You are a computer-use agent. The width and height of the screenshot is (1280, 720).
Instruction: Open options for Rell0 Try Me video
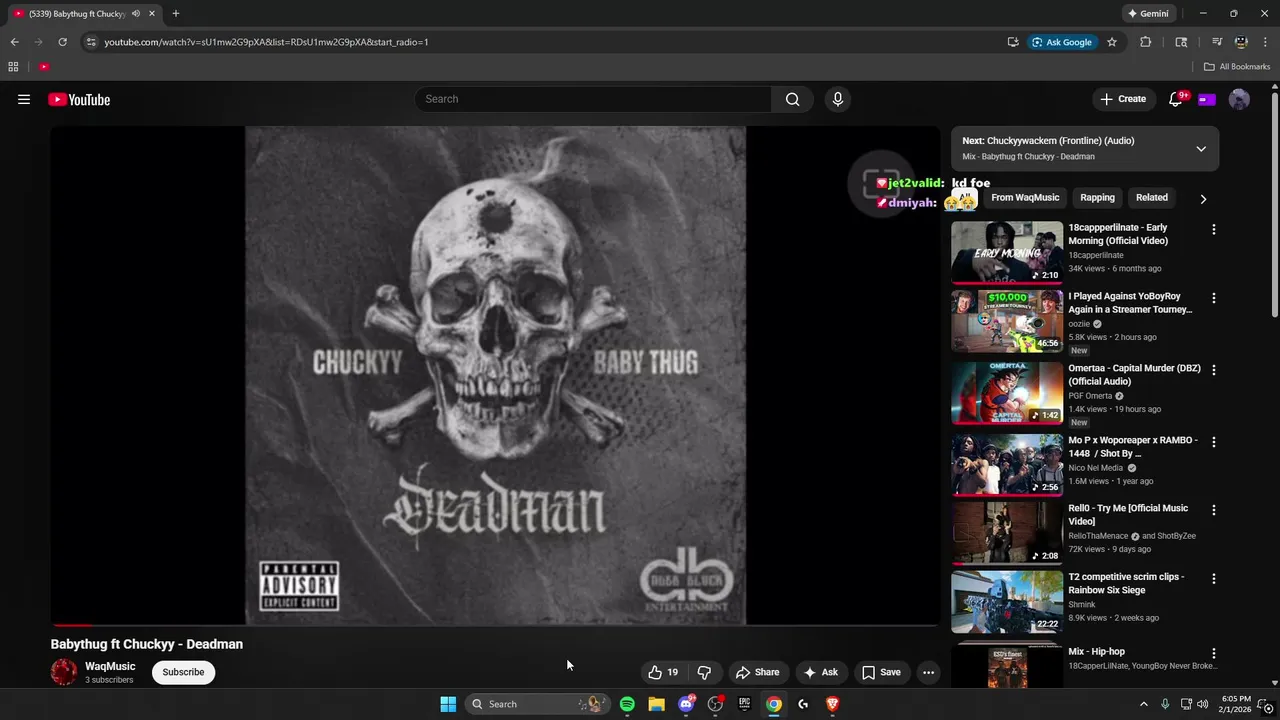tap(1214, 510)
